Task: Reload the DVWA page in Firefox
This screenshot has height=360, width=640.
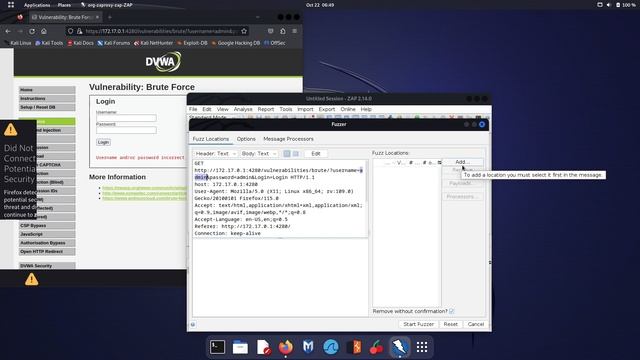Action: point(32,31)
